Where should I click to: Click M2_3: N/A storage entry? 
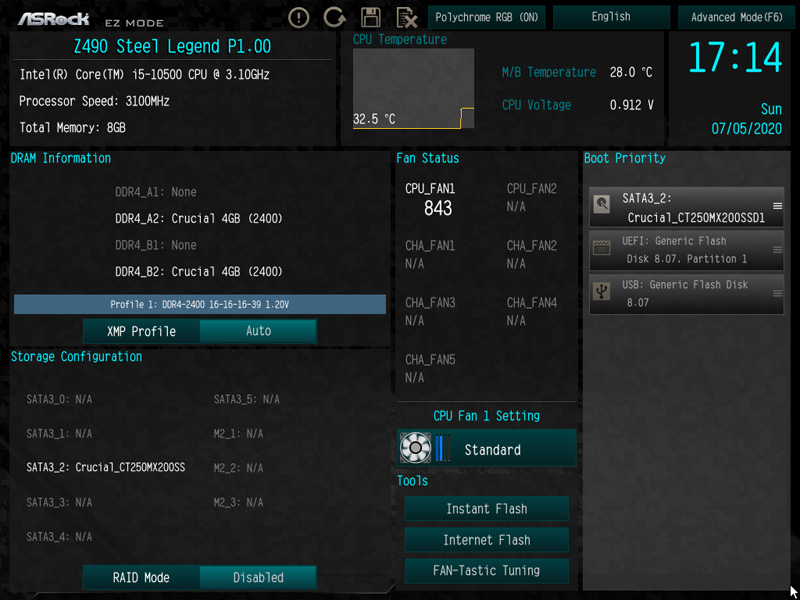238,503
